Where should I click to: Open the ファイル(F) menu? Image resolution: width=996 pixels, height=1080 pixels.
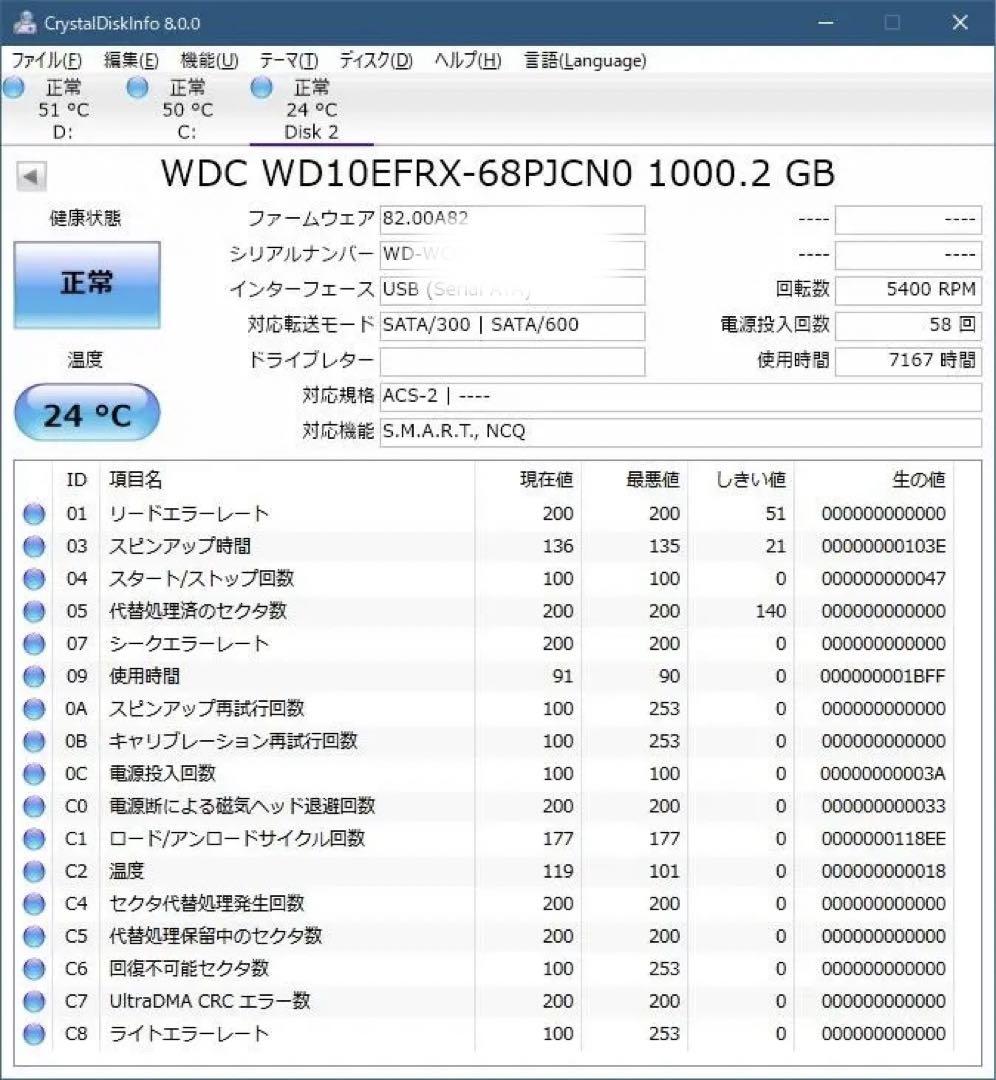tap(47, 61)
